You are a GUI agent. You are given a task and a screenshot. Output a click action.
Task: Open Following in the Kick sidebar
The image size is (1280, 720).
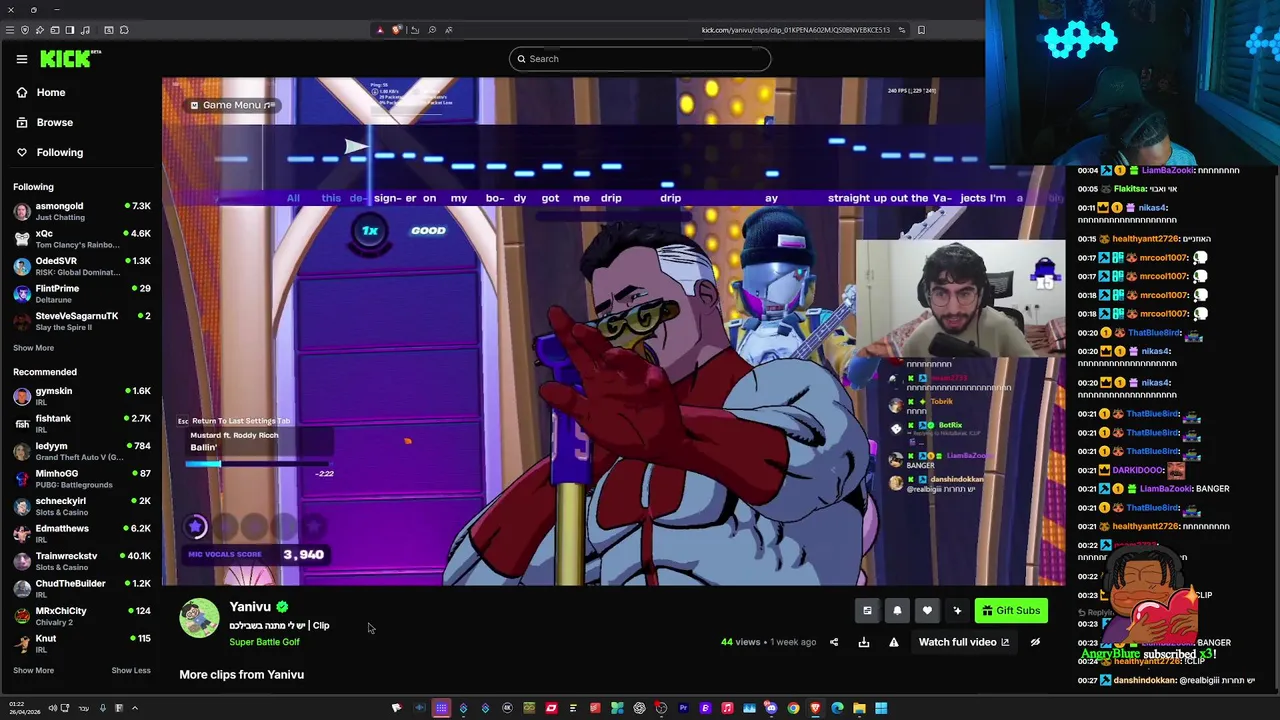coord(60,152)
